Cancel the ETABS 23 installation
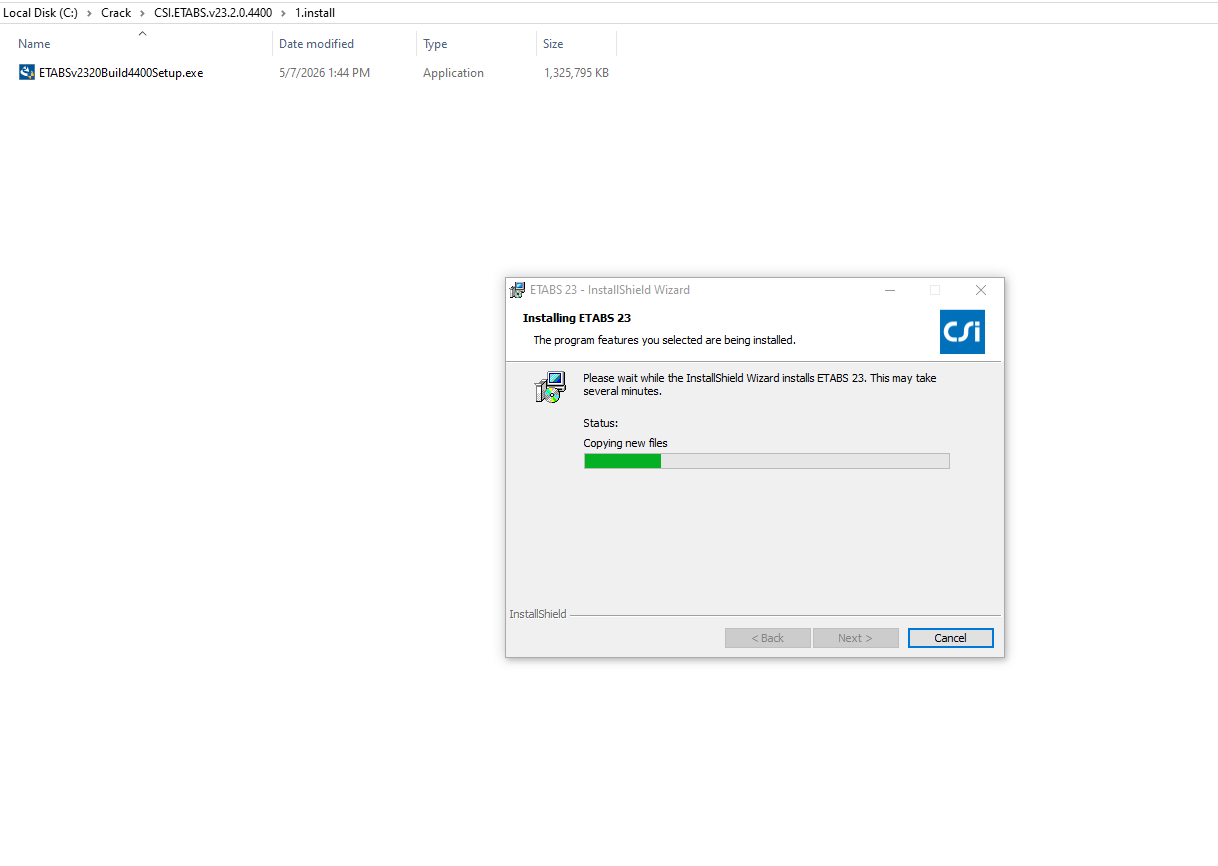The height and width of the screenshot is (866, 1218). [950, 638]
